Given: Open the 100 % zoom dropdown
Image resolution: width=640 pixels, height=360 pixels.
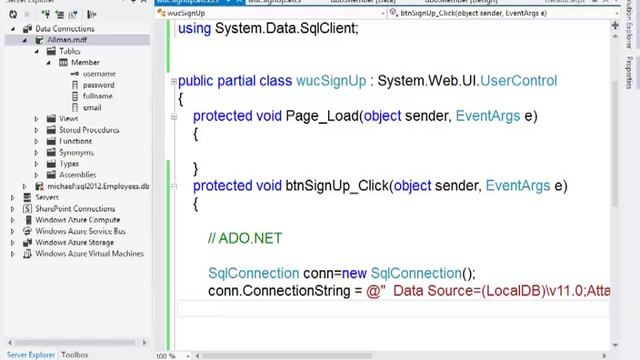Looking at the screenshot, I should coord(188,356).
